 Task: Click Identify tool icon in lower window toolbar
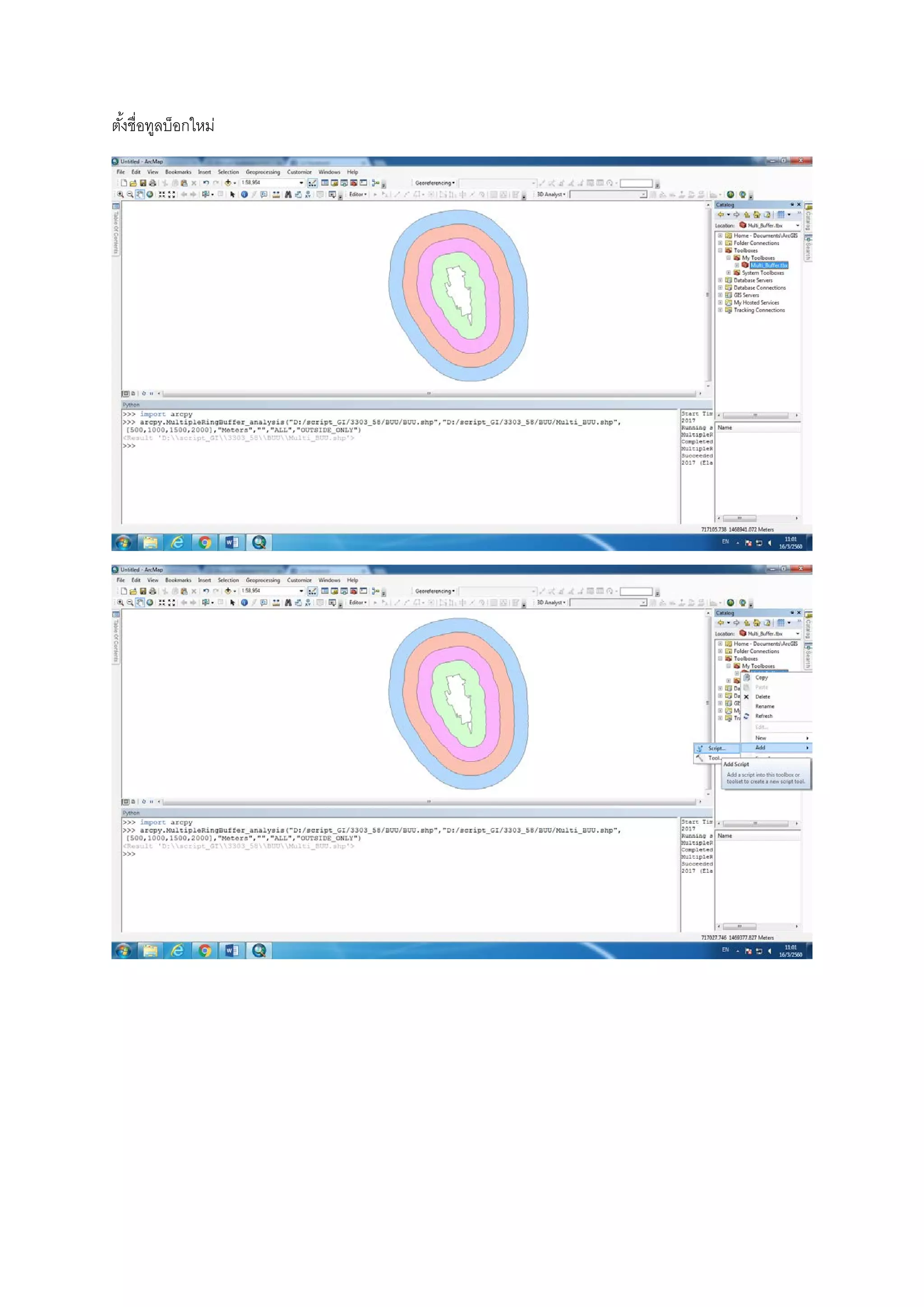click(244, 602)
